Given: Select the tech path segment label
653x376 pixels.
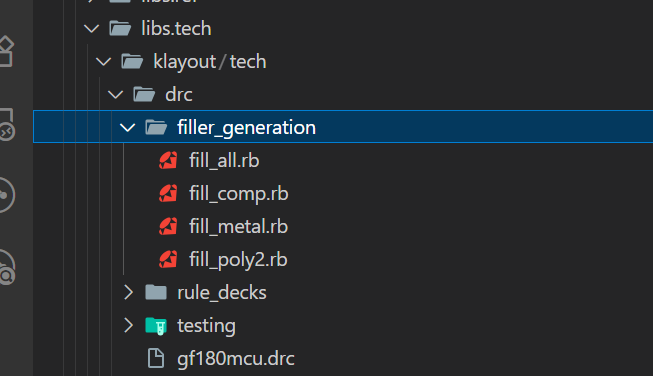Looking at the screenshot, I should (248, 62).
